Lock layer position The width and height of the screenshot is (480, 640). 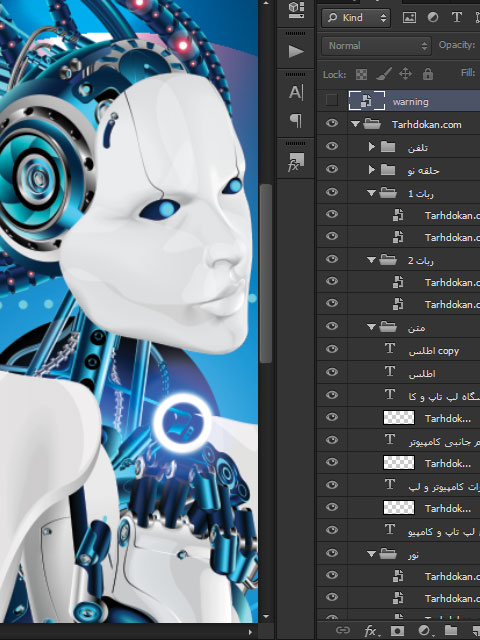click(x=405, y=74)
